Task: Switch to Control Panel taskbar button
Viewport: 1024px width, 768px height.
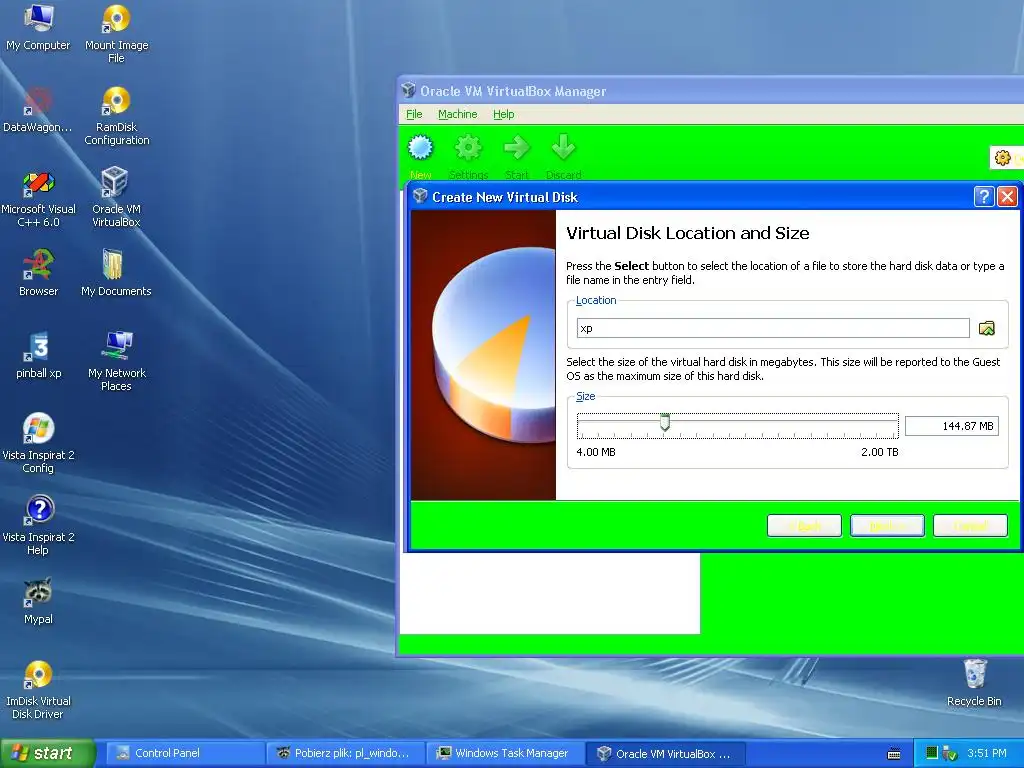Action: 185,753
